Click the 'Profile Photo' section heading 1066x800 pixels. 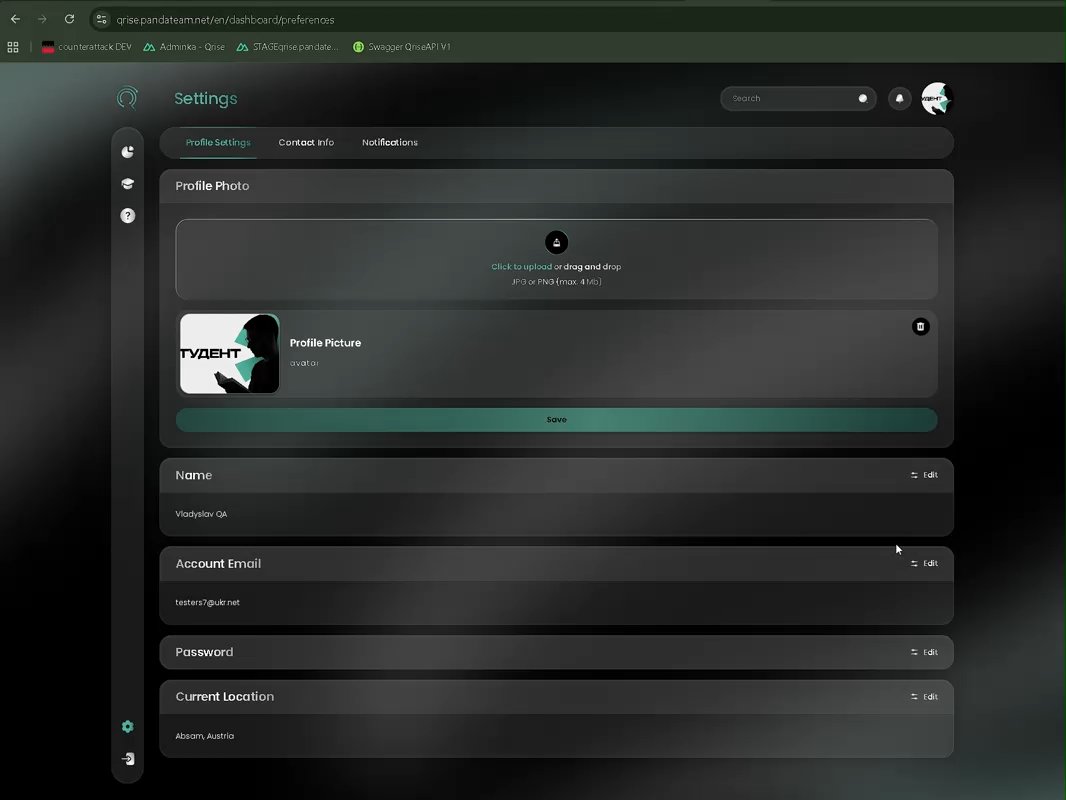[x=212, y=186]
